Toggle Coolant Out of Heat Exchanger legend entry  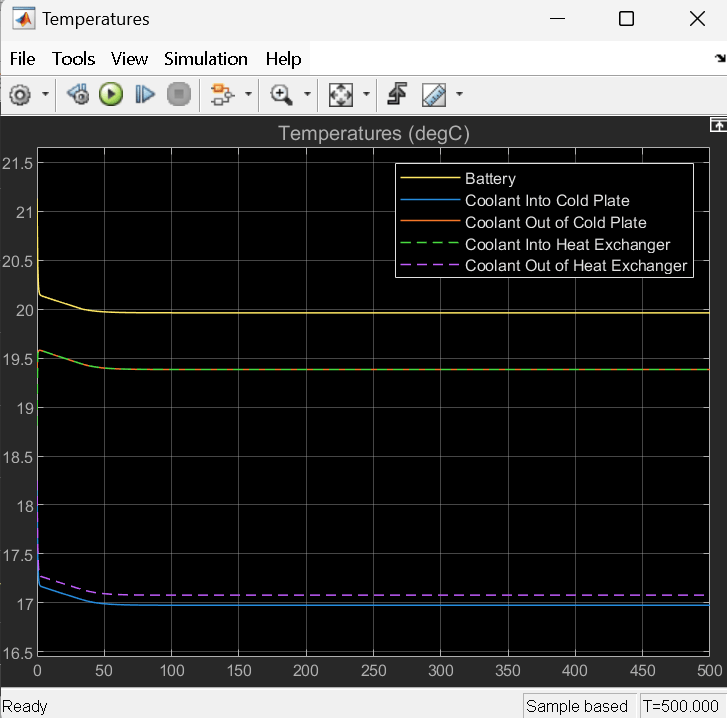click(575, 266)
